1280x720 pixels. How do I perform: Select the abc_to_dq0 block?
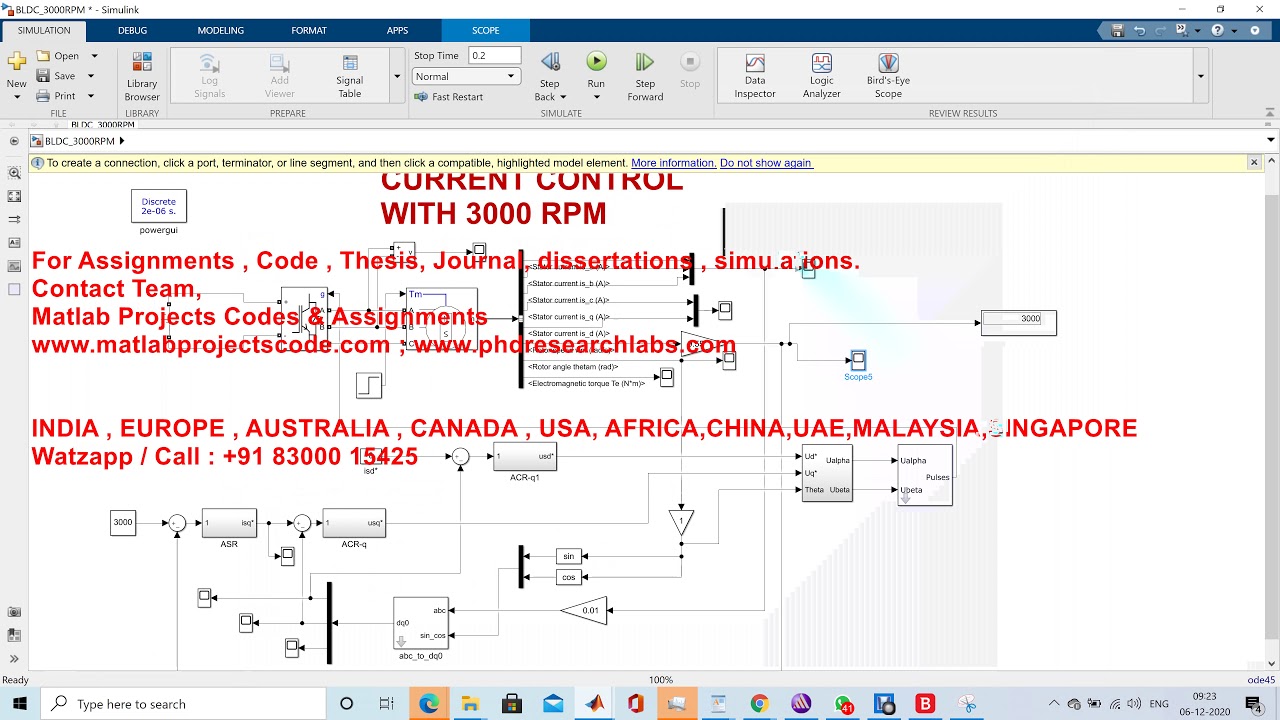421,622
